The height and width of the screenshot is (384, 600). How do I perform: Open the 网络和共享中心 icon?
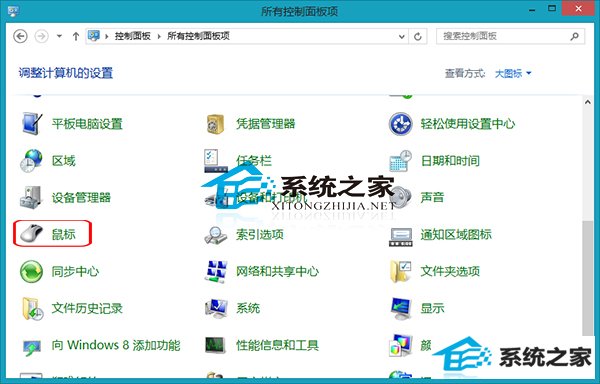point(216,272)
